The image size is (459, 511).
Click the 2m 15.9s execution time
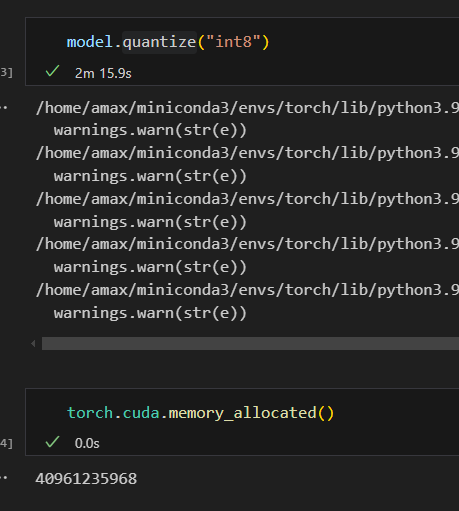(103, 73)
